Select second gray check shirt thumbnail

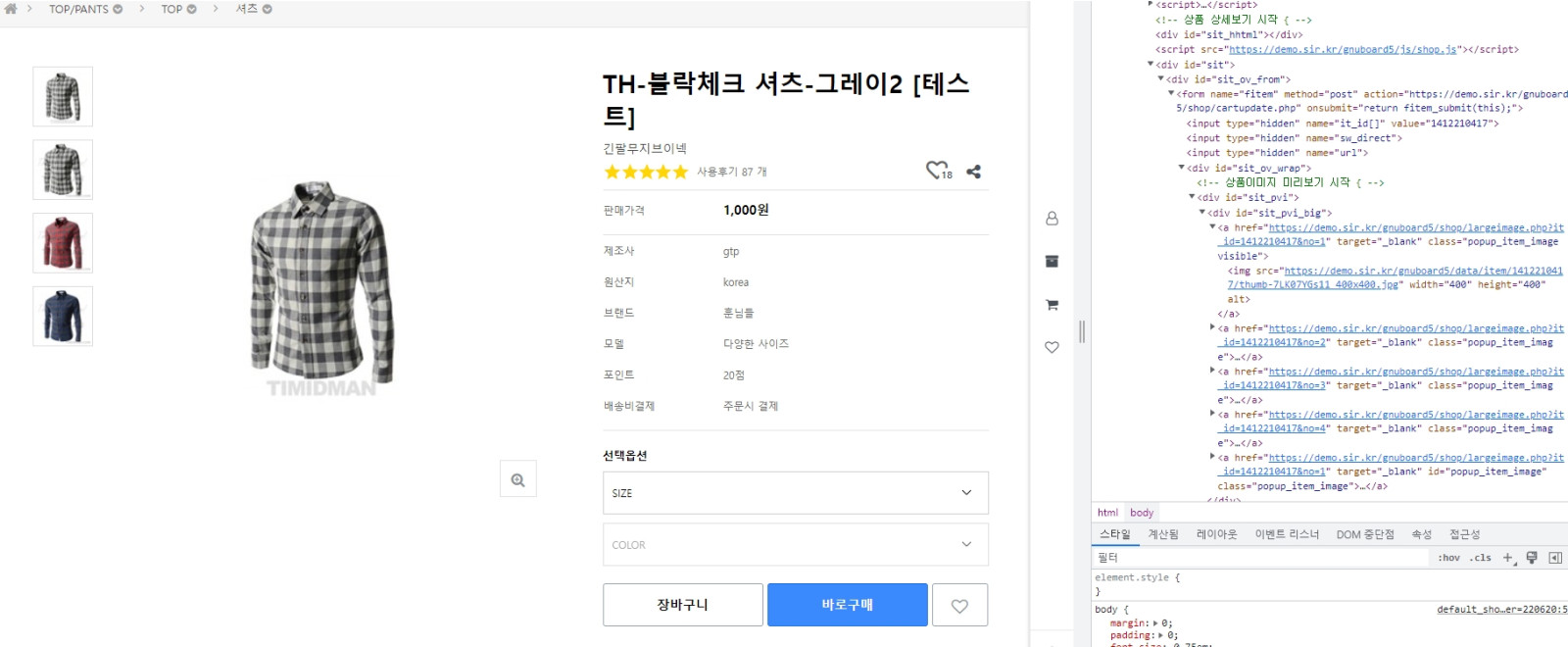coord(63,170)
